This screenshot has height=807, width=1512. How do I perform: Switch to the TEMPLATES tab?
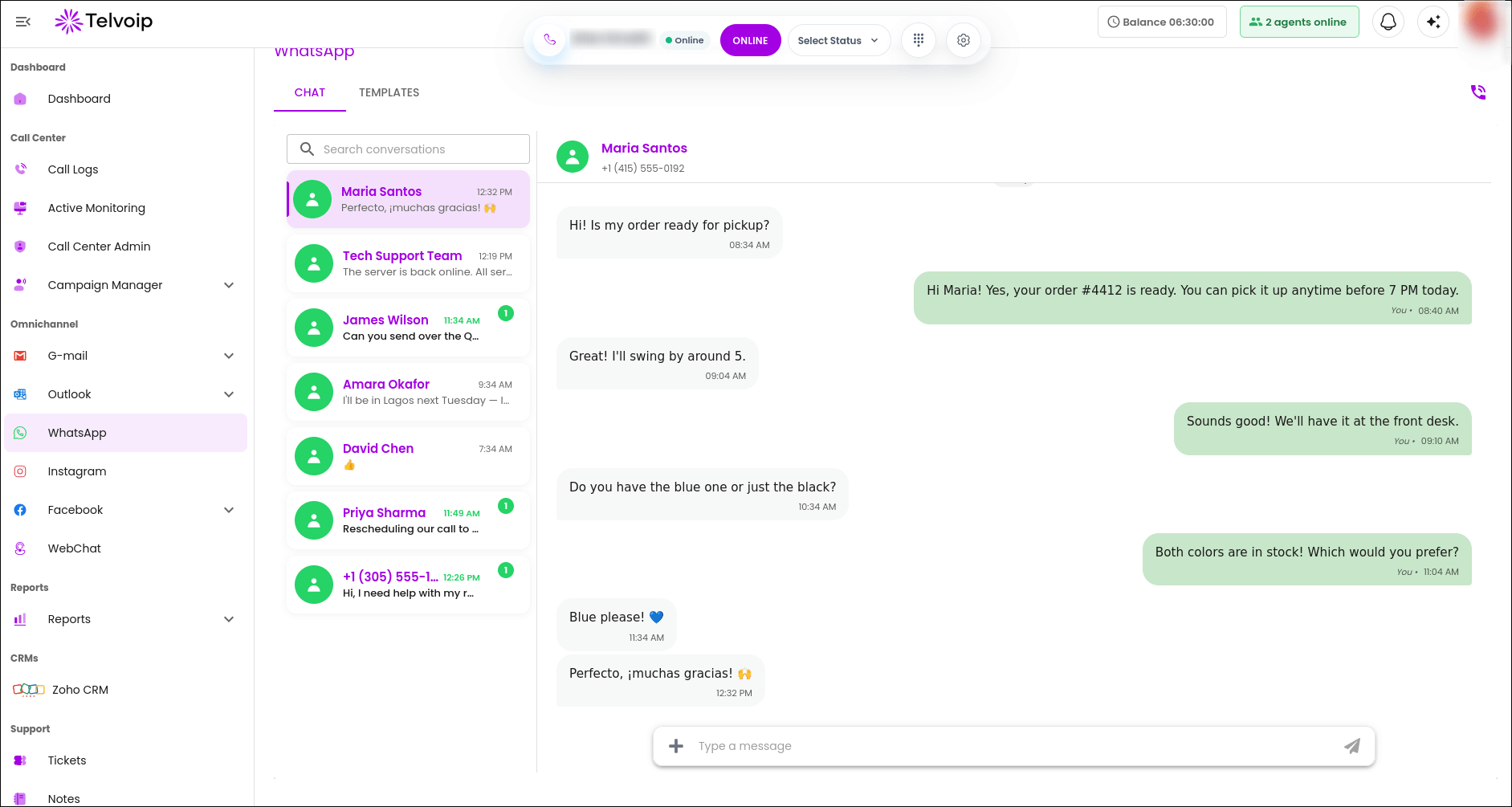389,92
